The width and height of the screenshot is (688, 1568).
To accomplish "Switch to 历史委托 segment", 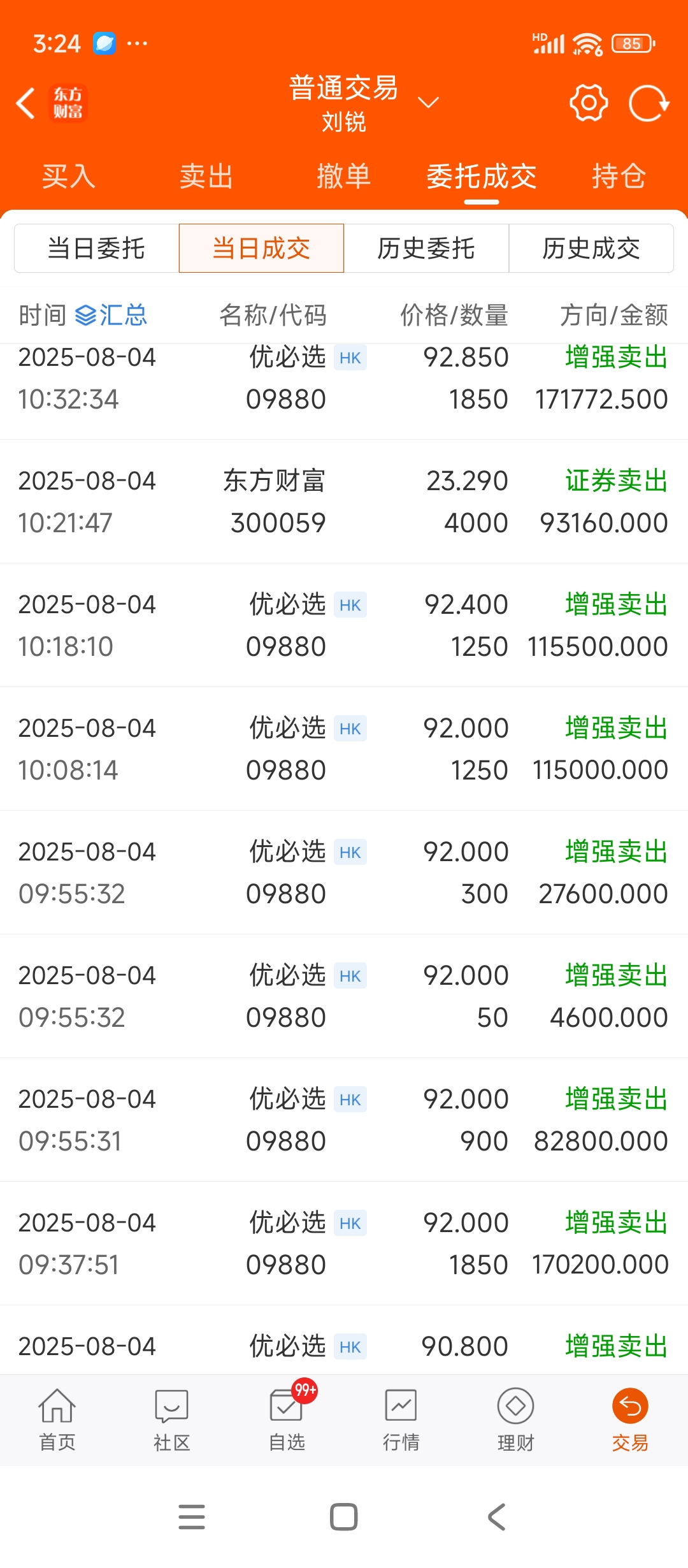I will pyautogui.click(x=426, y=248).
